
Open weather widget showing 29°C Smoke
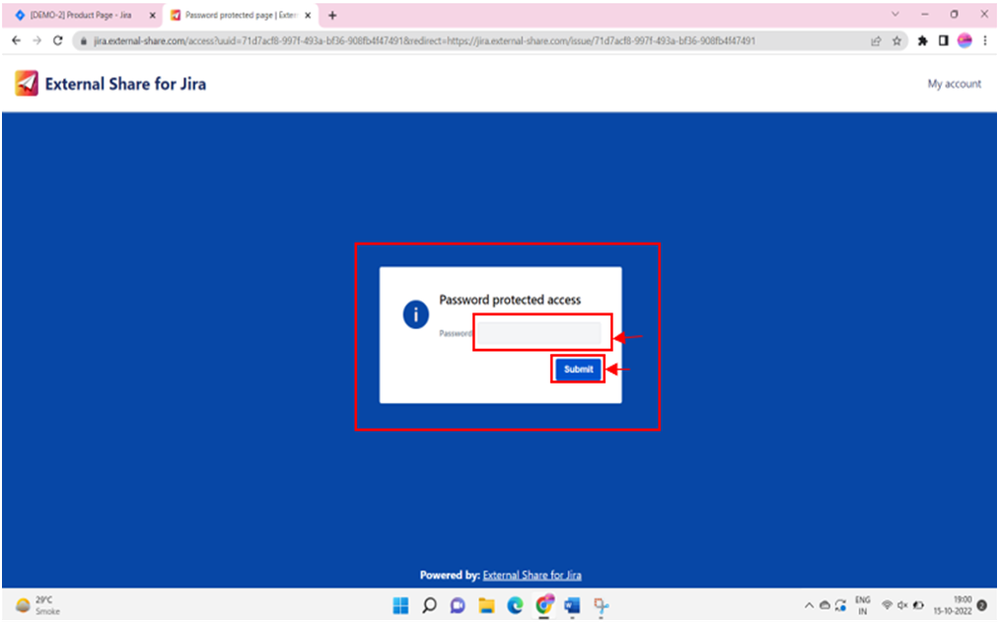pyautogui.click(x=38, y=605)
